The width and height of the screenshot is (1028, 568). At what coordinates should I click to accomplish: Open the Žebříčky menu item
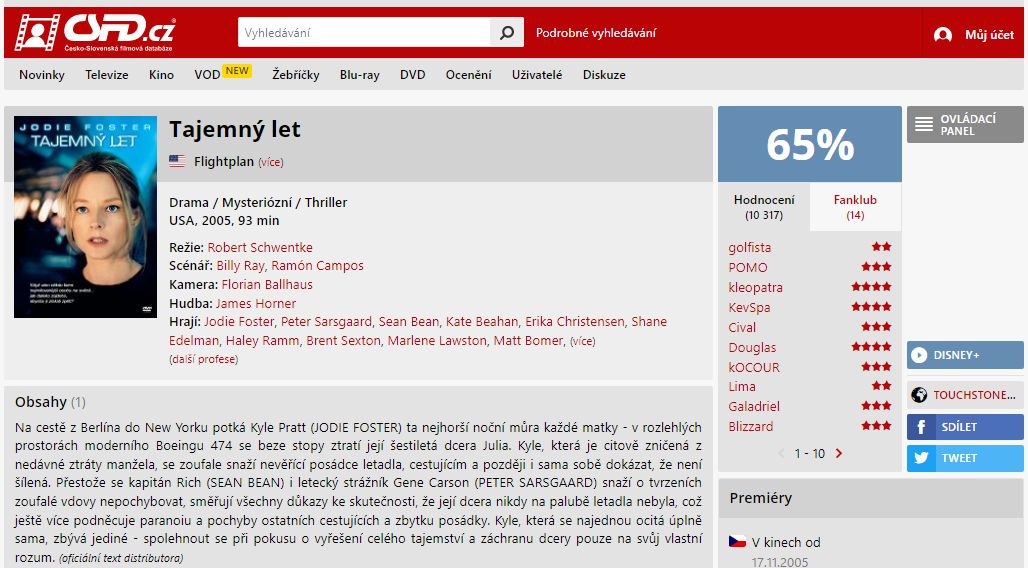[x=296, y=75]
